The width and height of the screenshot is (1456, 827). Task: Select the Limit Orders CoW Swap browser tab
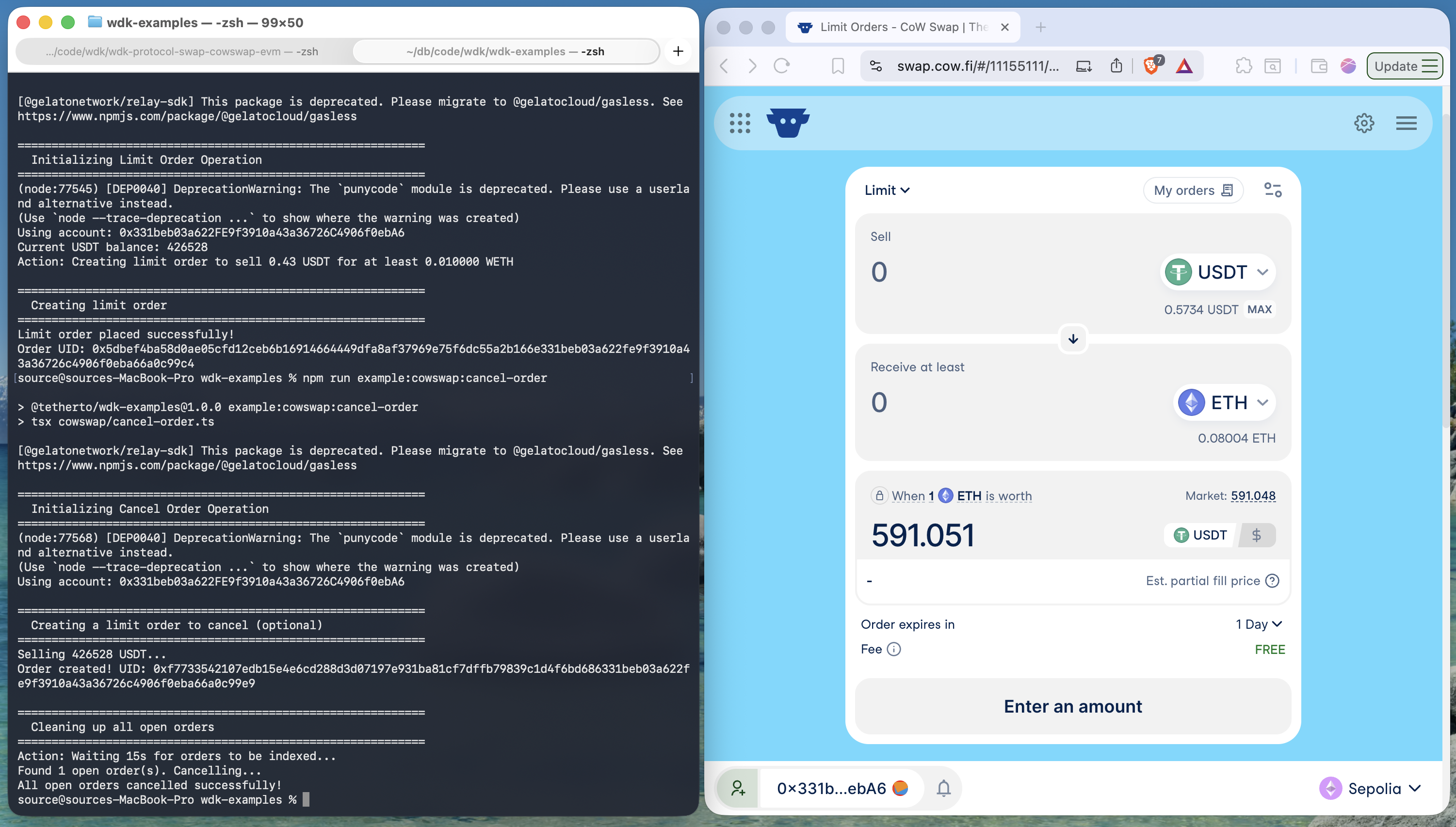(x=903, y=27)
